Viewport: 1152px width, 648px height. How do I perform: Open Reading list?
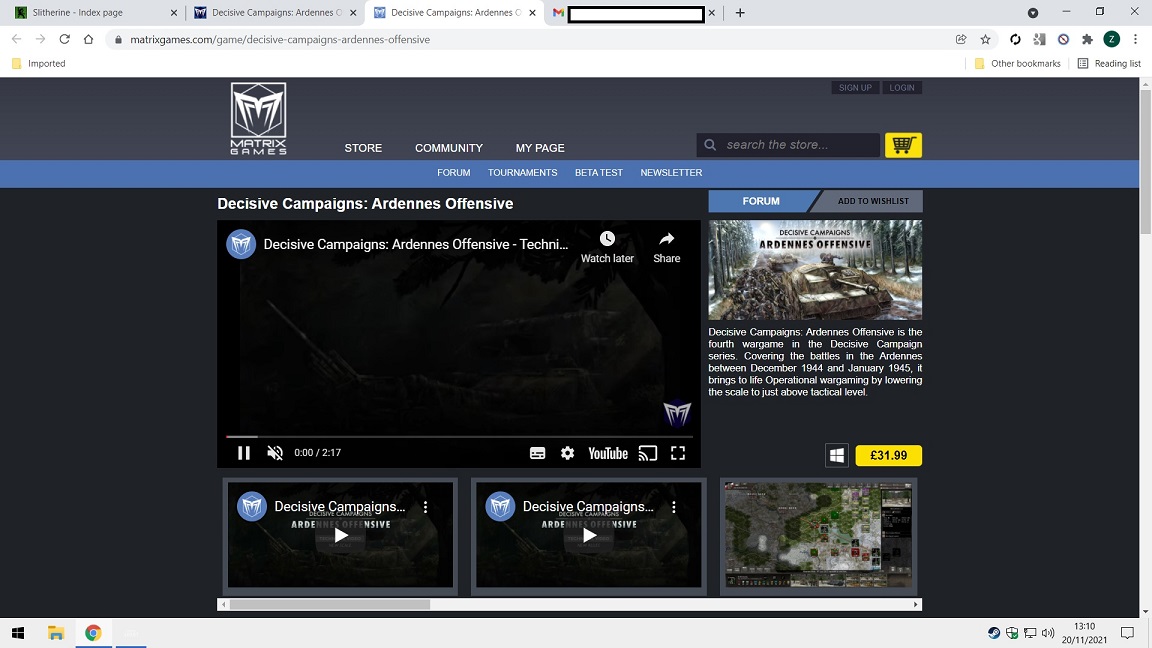tap(1109, 63)
